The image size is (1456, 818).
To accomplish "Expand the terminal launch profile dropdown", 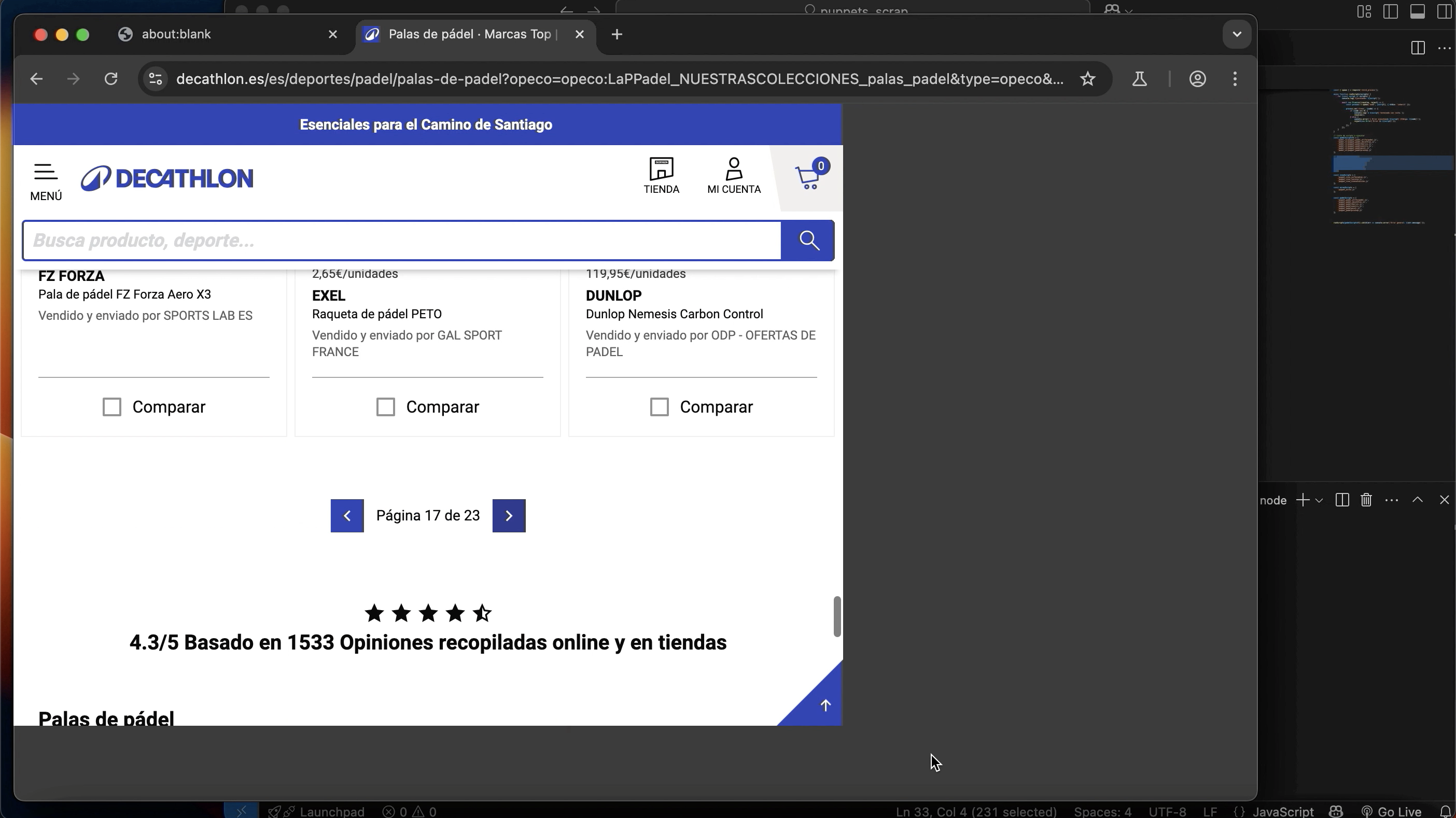I will tap(1319, 501).
